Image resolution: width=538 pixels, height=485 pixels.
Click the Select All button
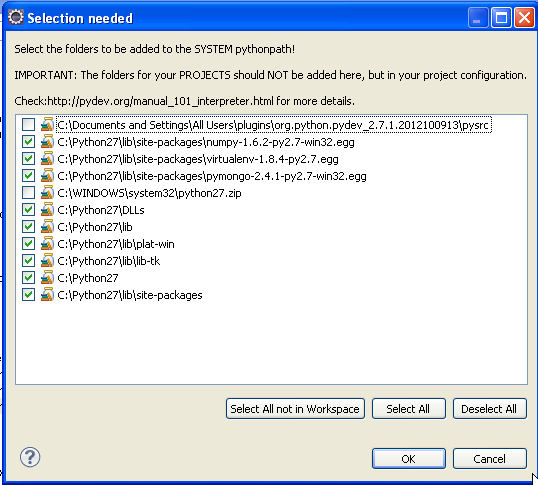[x=408, y=409]
